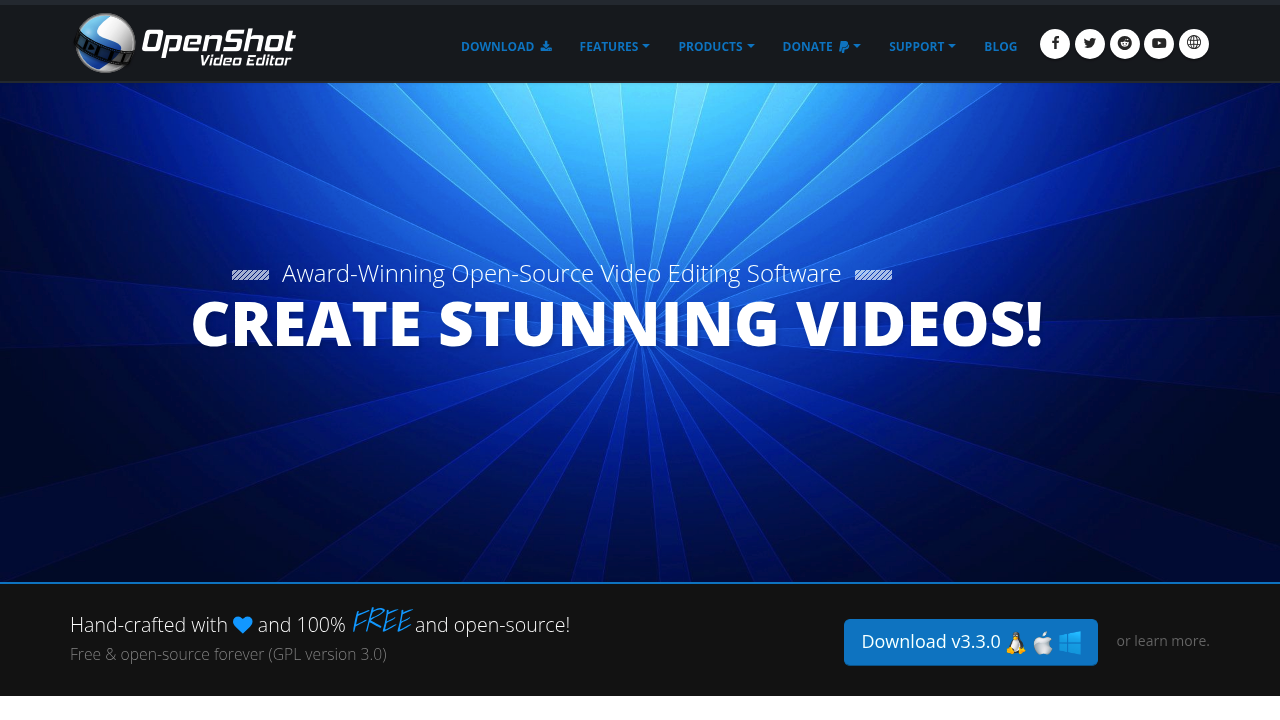
Task: Click the OpenShot Video Editor logo
Action: coord(186,43)
